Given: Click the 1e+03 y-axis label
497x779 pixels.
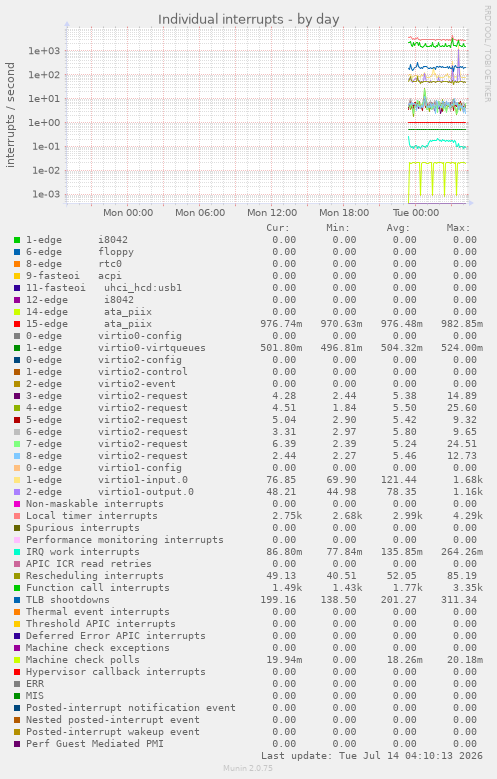Looking at the screenshot, I should [44, 51].
